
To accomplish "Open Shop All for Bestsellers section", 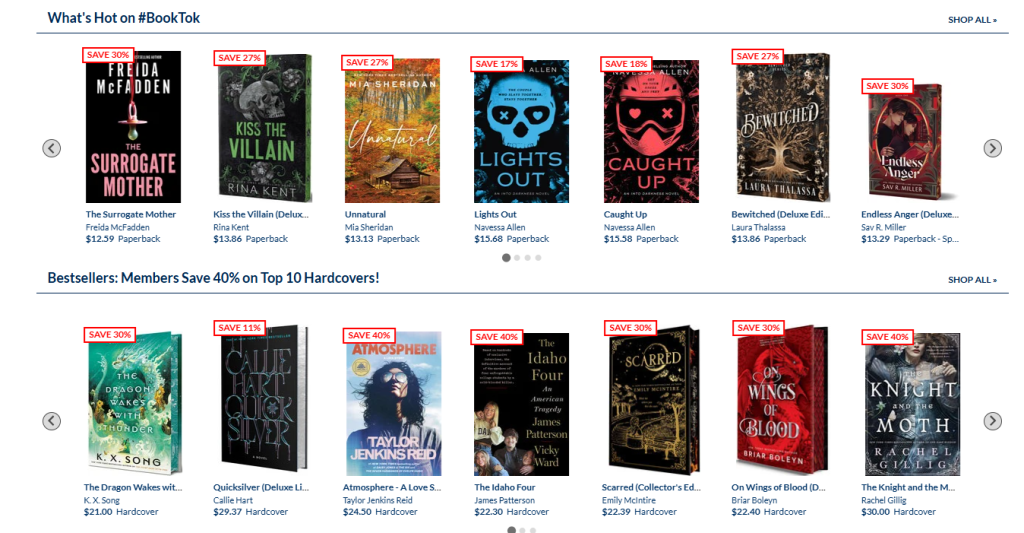I will tap(972, 280).
